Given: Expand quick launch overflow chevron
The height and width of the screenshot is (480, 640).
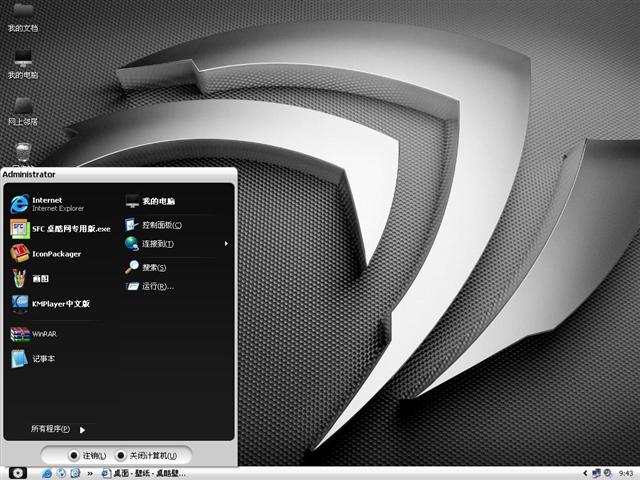Looking at the screenshot, I should point(90,474).
